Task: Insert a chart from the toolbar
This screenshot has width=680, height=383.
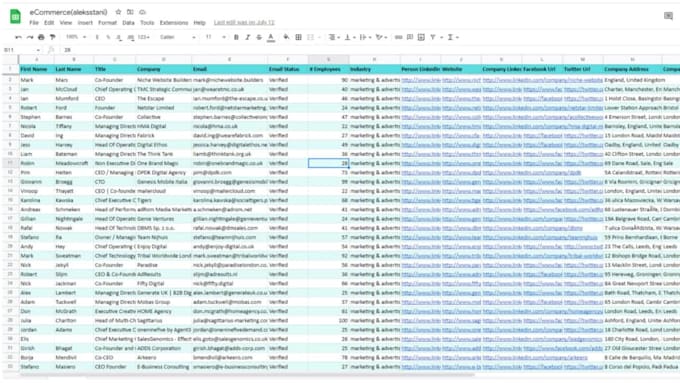Action: [421, 37]
